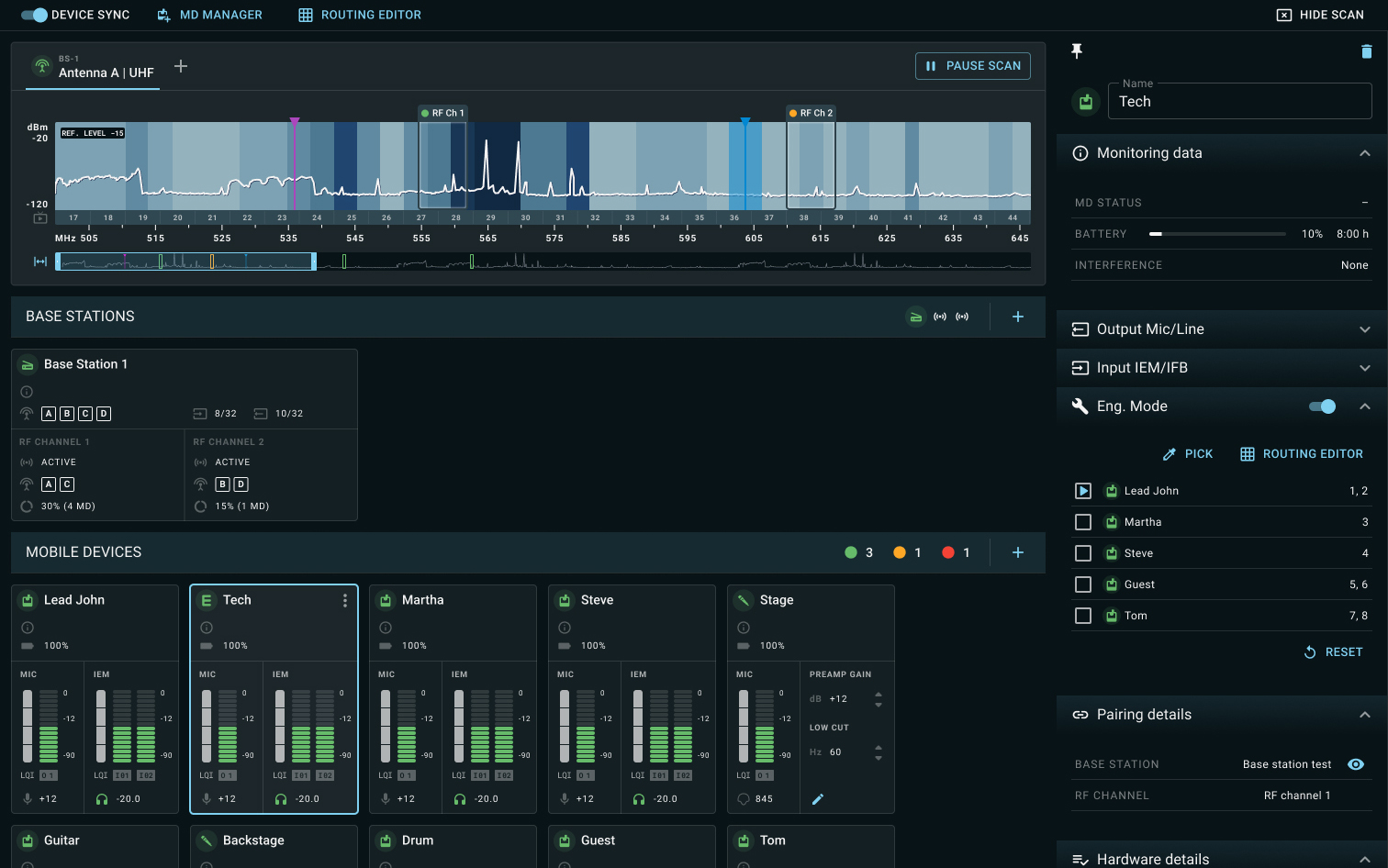Click the Reset link in Eng. Mode panel
This screenshot has height=868, width=1388.
click(1333, 651)
